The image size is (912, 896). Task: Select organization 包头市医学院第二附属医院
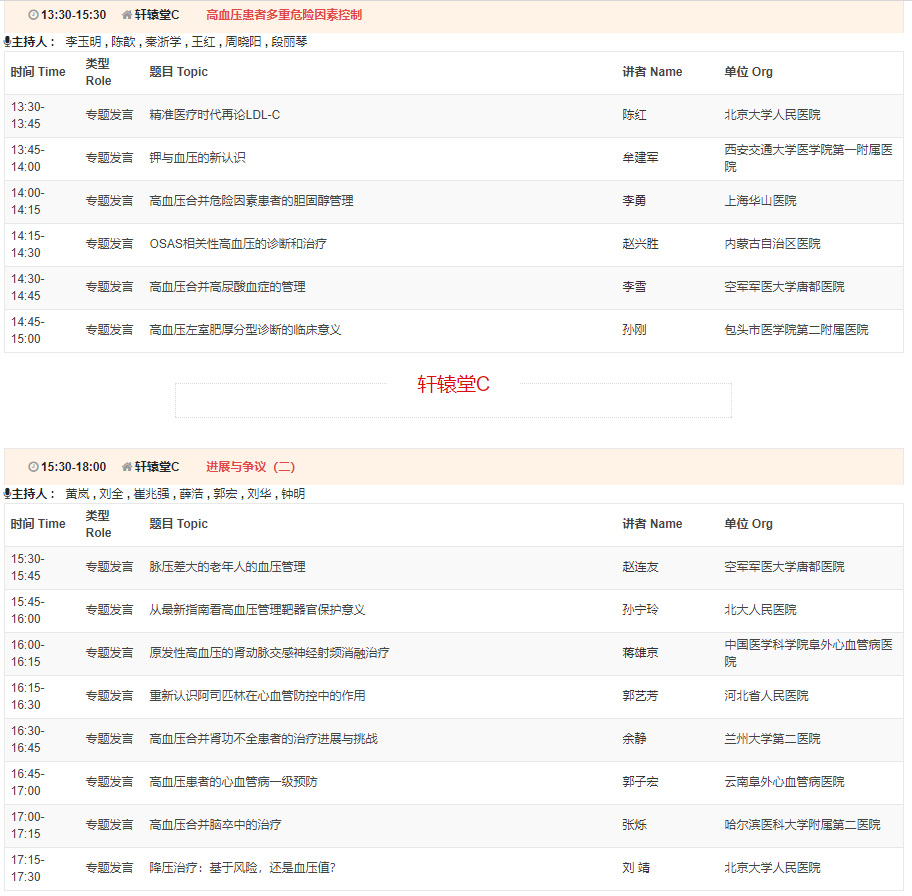pos(796,330)
